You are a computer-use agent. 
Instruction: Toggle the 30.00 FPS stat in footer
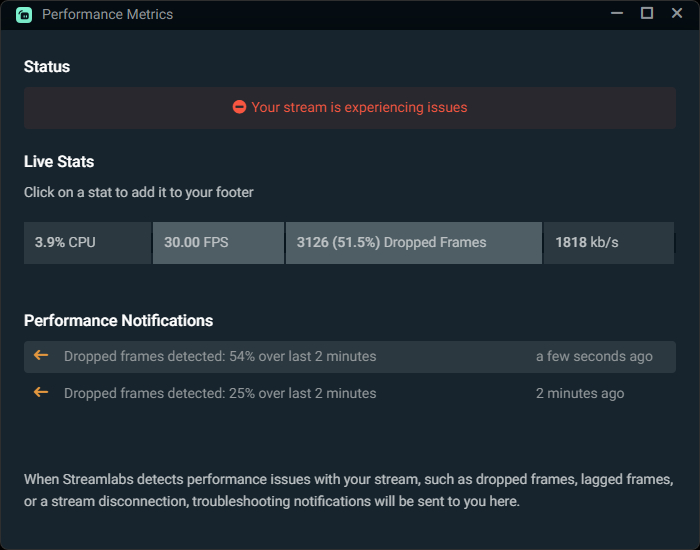pyautogui.click(x=218, y=242)
